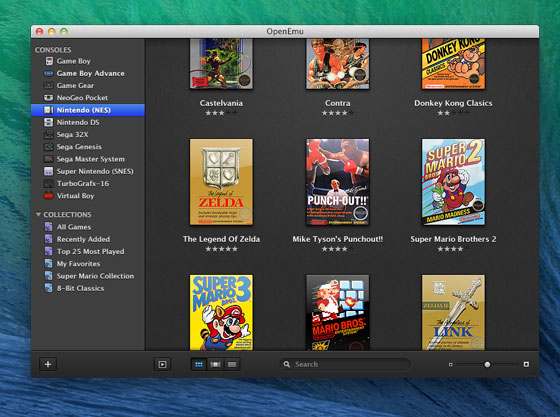Open My Favorites collection label

(x=79, y=264)
